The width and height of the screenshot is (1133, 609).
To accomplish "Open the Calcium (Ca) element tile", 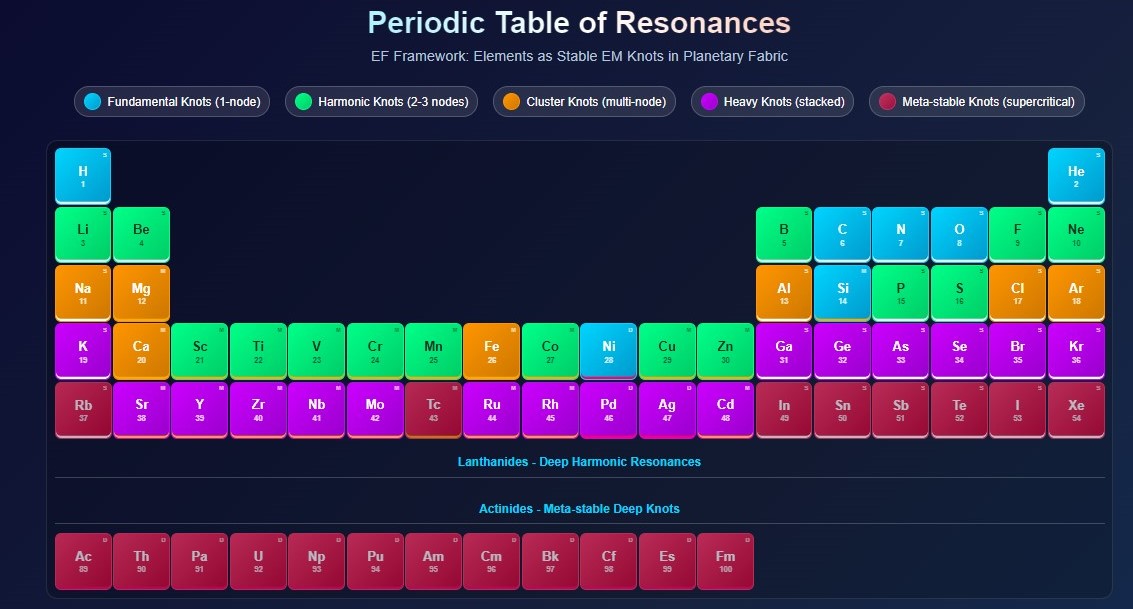I will pyautogui.click(x=141, y=351).
